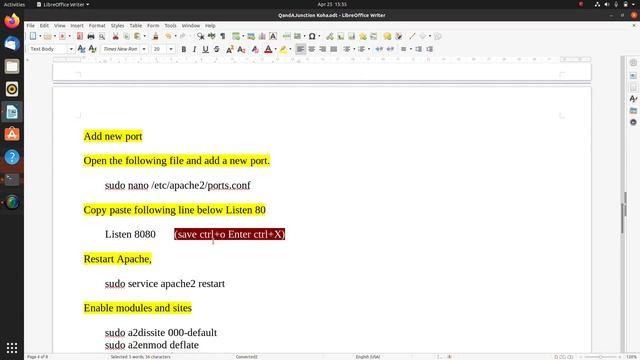640x360 pixels.
Task: Open the Tools menu
Action: tap(171, 25)
